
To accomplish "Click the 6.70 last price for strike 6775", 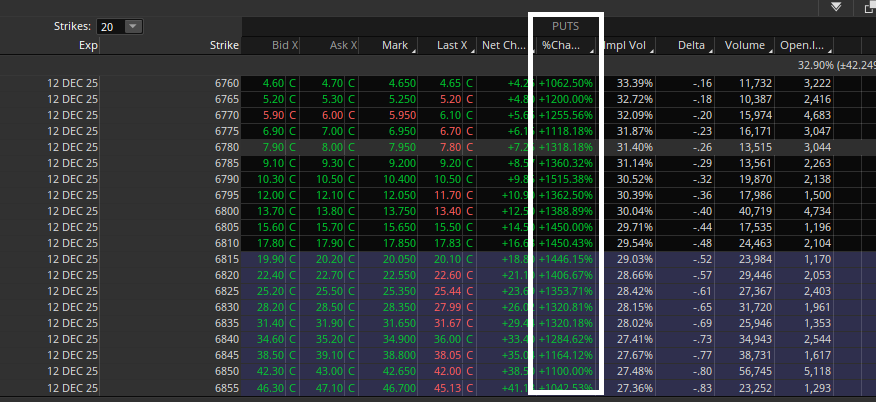I will pos(450,132).
